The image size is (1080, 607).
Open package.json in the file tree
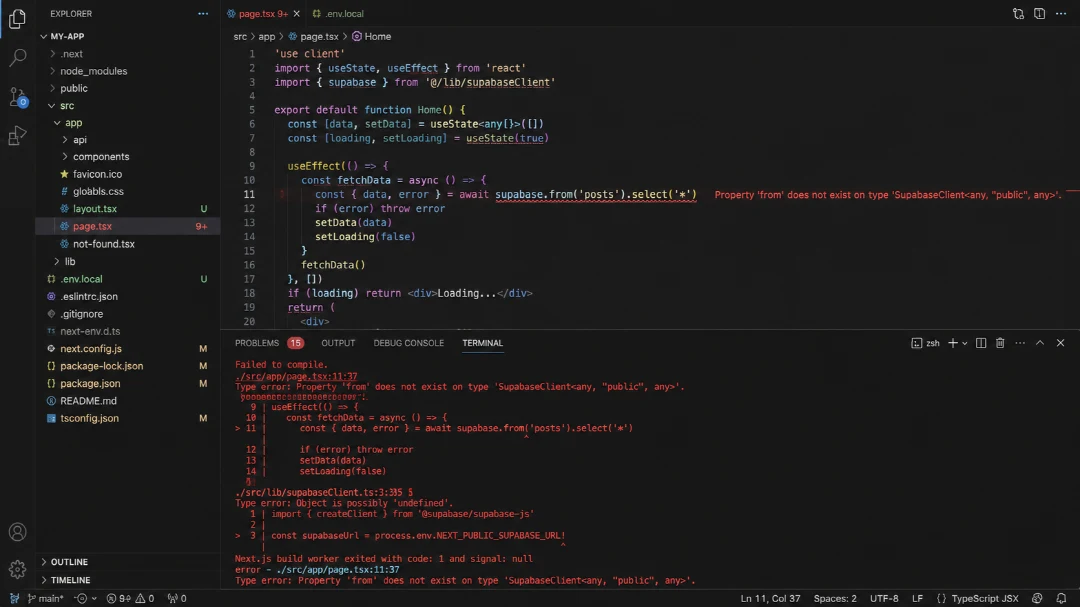coord(90,383)
